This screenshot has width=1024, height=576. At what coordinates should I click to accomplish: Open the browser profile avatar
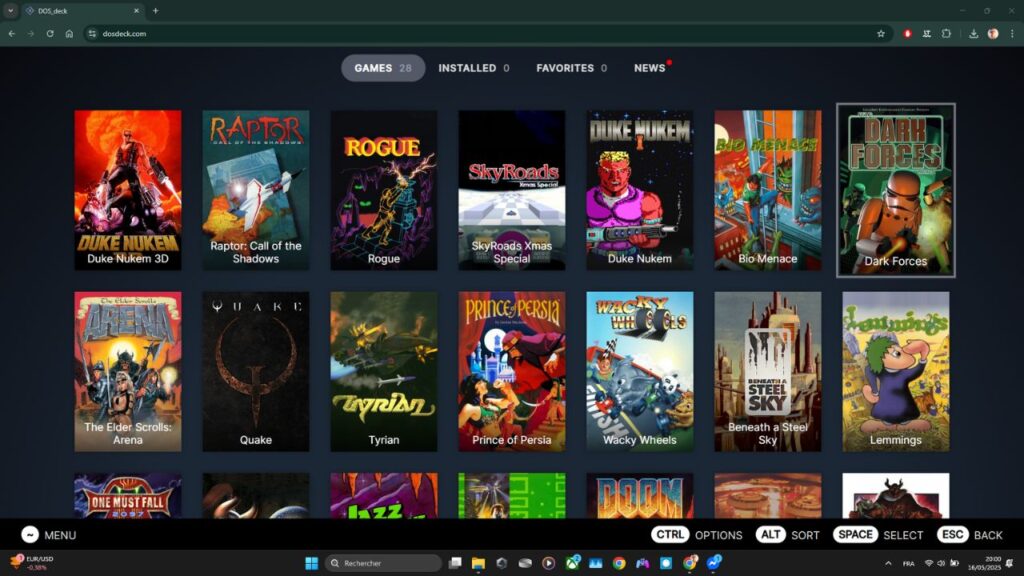(x=993, y=33)
